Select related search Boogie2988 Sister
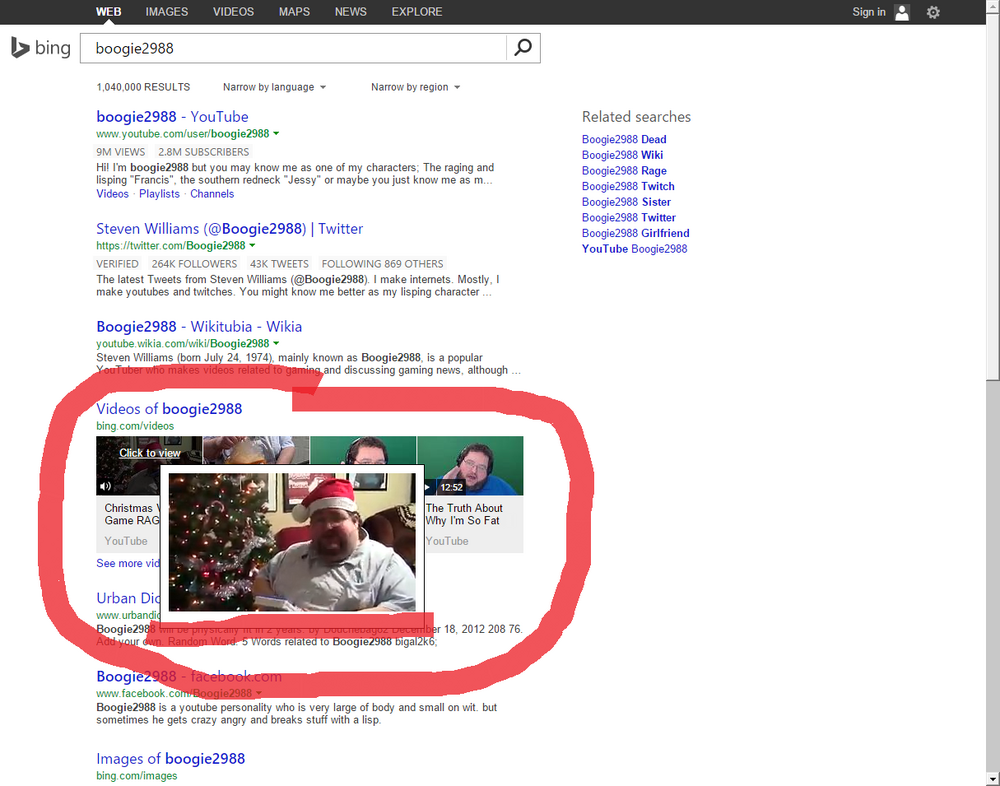 [x=626, y=202]
